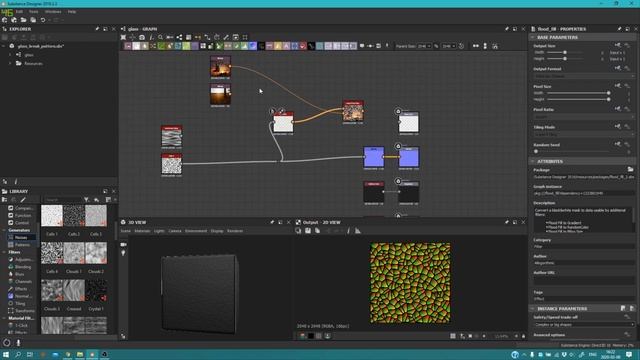
Task: Click the save image icon in the 2D View toolbar
Action: (308, 231)
